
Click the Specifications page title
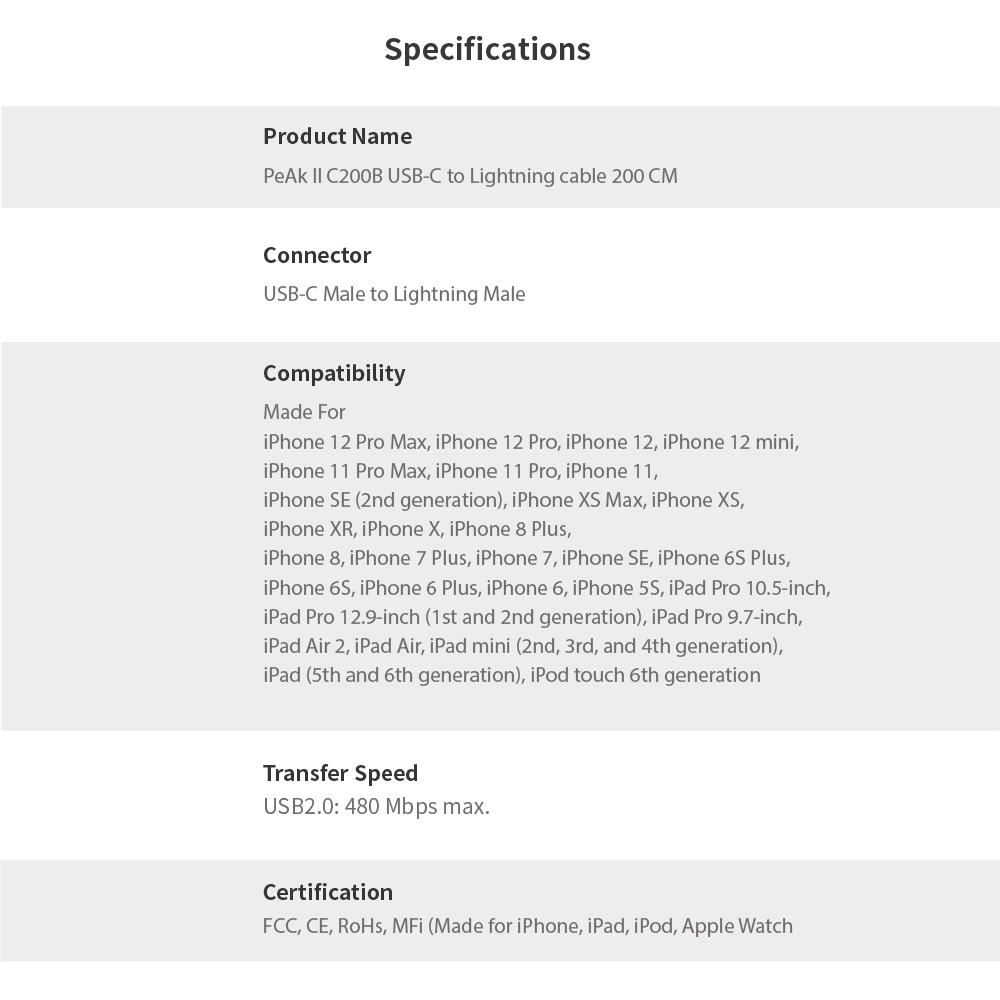pos(487,49)
